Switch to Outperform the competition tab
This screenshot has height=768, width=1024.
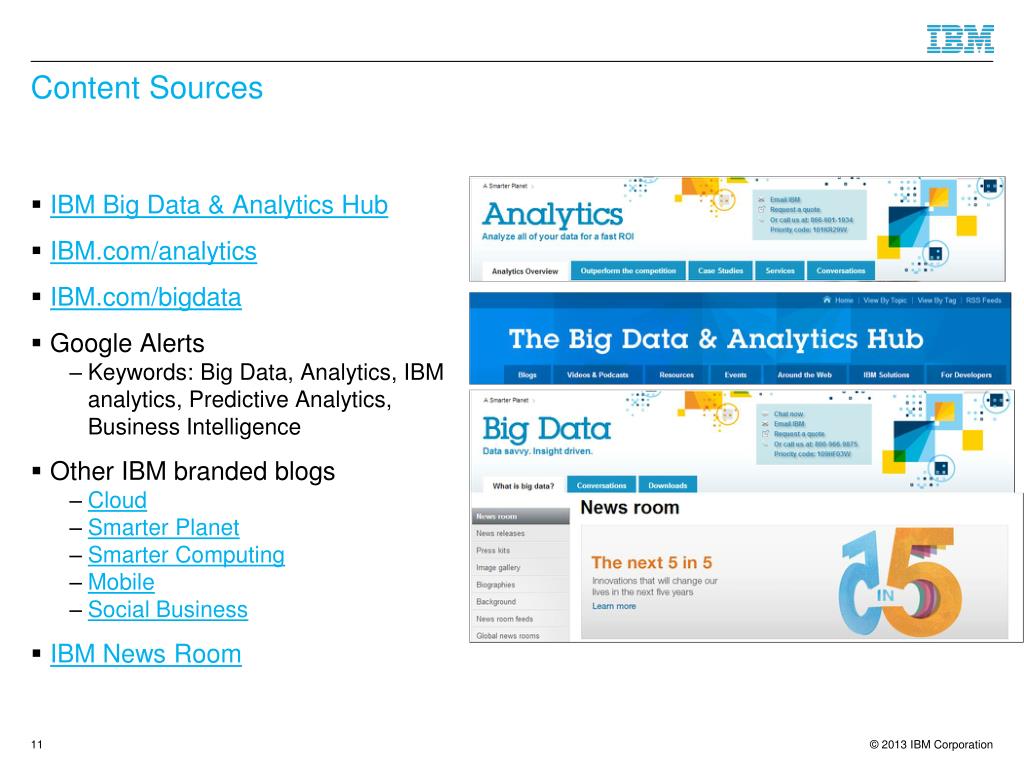tap(628, 270)
